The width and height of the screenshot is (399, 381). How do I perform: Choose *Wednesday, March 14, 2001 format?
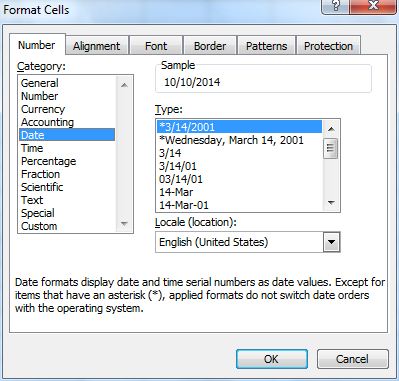pos(239,140)
